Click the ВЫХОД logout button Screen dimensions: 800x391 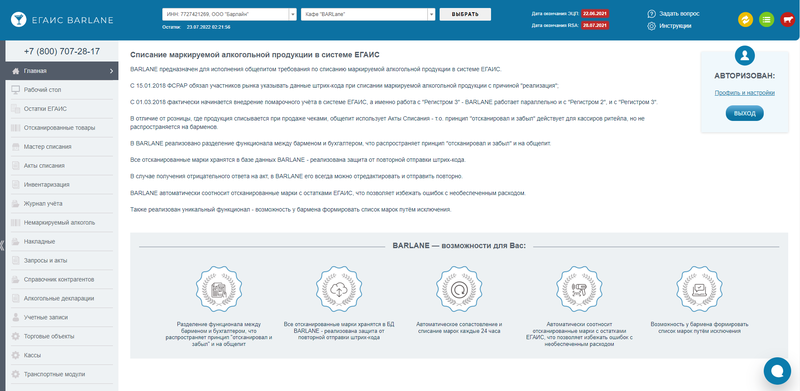744,113
